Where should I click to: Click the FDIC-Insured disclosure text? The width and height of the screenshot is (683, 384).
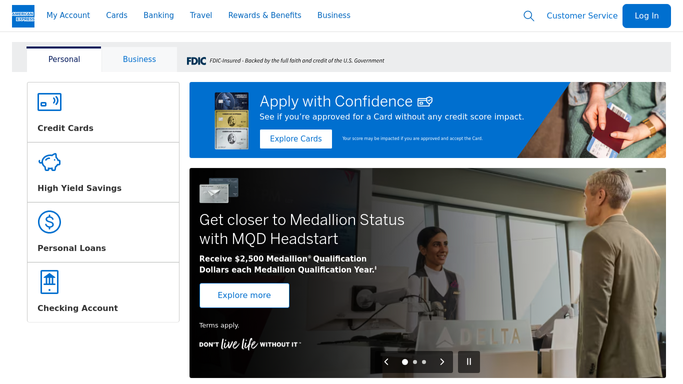[297, 61]
